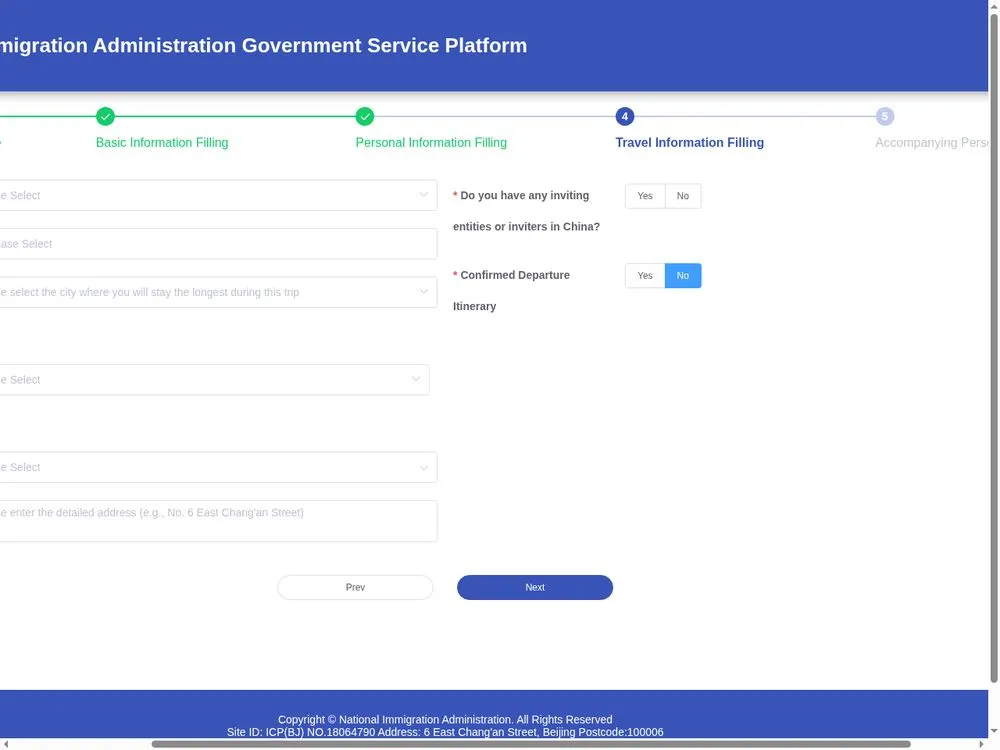This screenshot has width=1000, height=750.
Task: Click the vertical scrollbar down arrow
Action: coord(994,731)
